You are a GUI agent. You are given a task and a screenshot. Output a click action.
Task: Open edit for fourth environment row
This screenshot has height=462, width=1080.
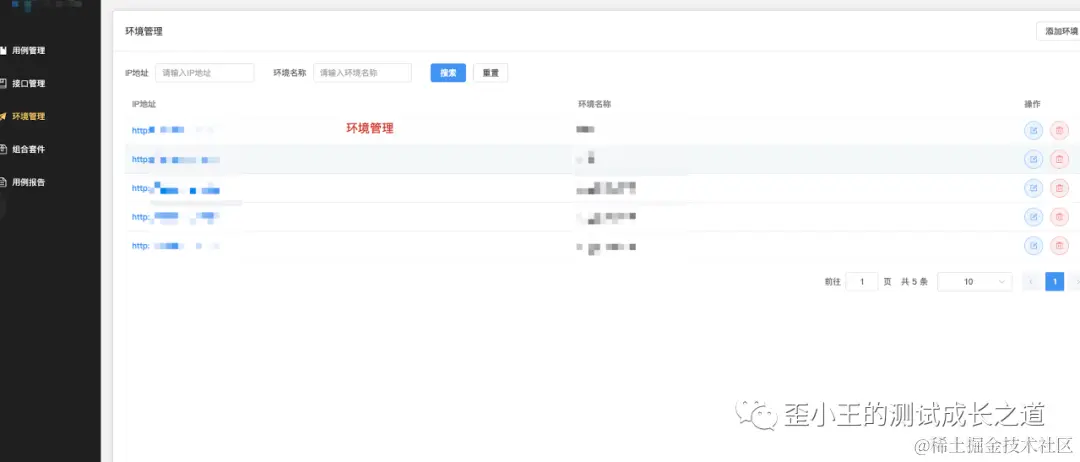1033,217
